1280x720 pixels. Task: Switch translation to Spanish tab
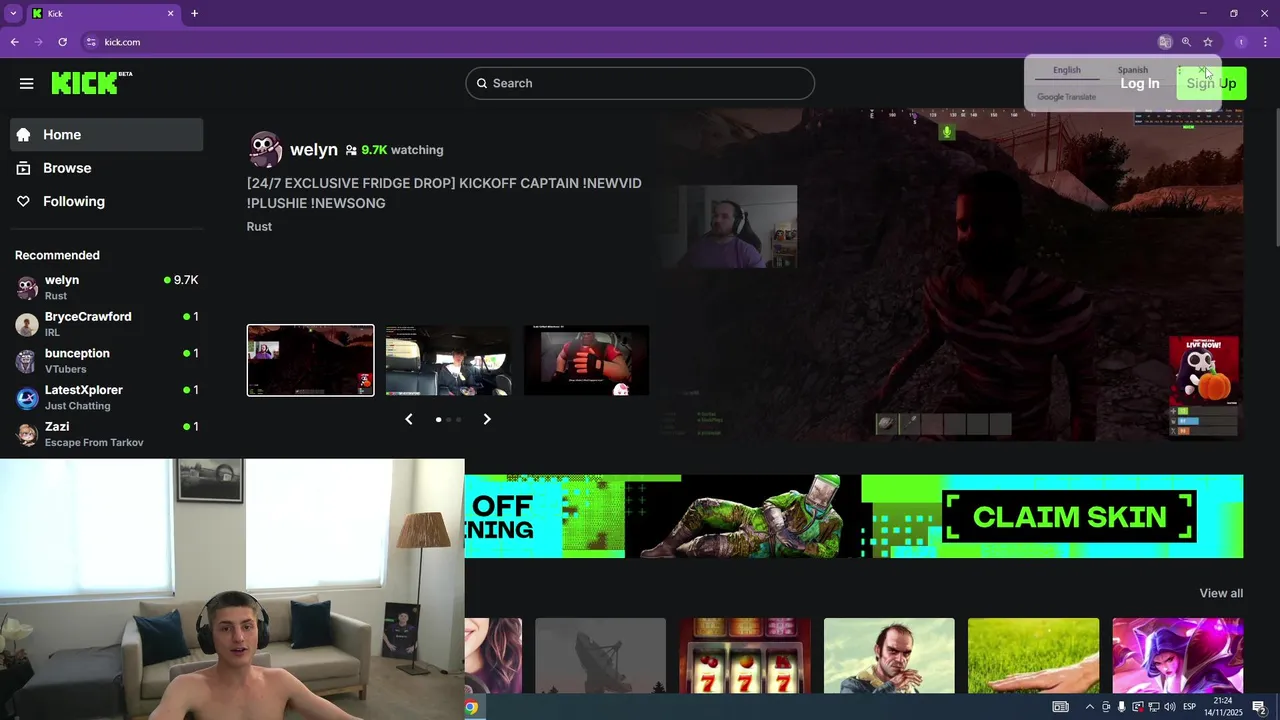(1132, 70)
